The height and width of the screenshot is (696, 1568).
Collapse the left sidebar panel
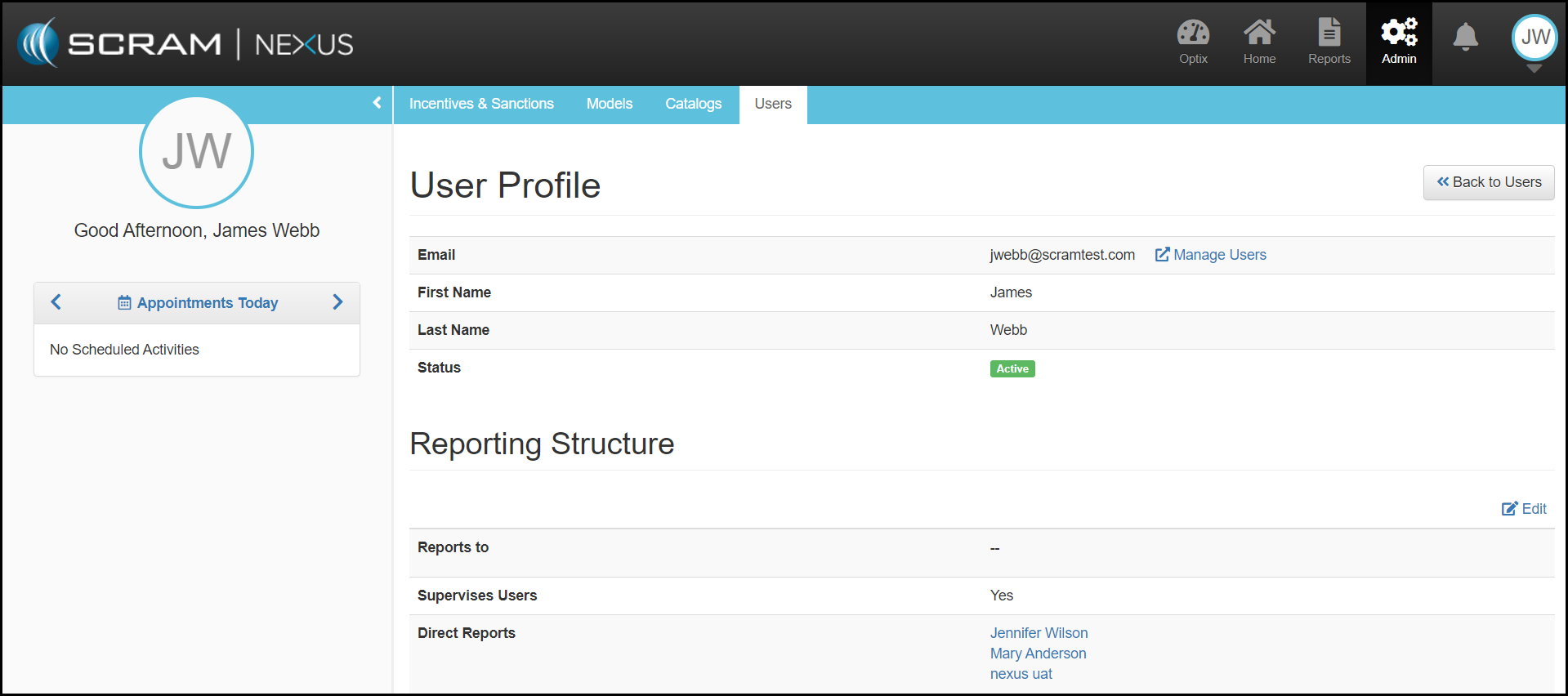click(x=377, y=103)
